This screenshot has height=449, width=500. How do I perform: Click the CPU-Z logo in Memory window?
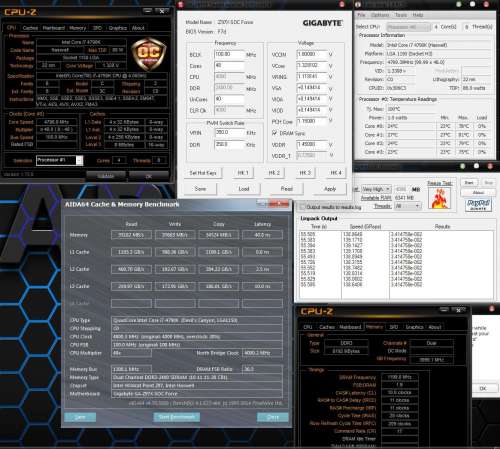click(x=316, y=311)
